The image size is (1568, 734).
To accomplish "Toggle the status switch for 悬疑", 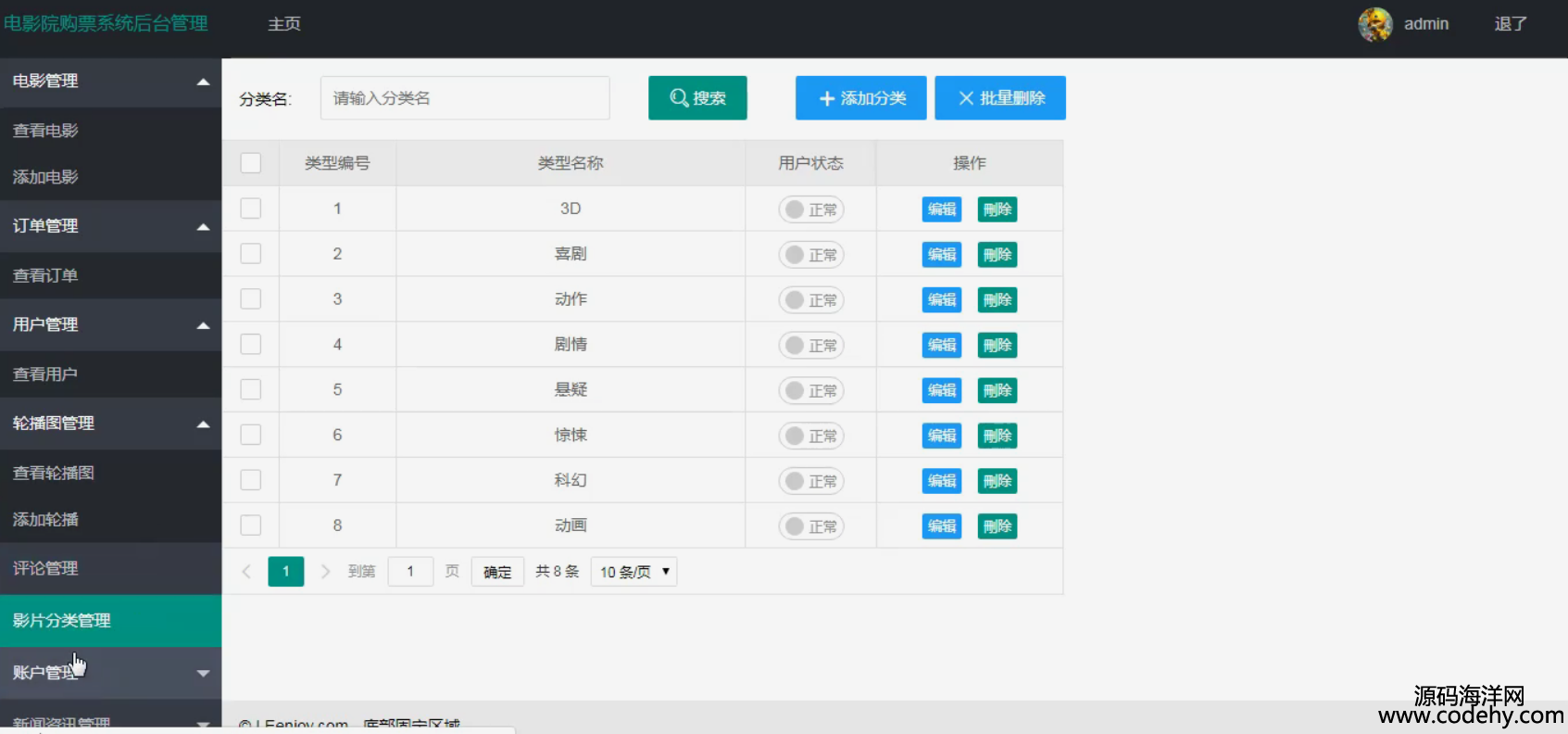I will [811, 391].
